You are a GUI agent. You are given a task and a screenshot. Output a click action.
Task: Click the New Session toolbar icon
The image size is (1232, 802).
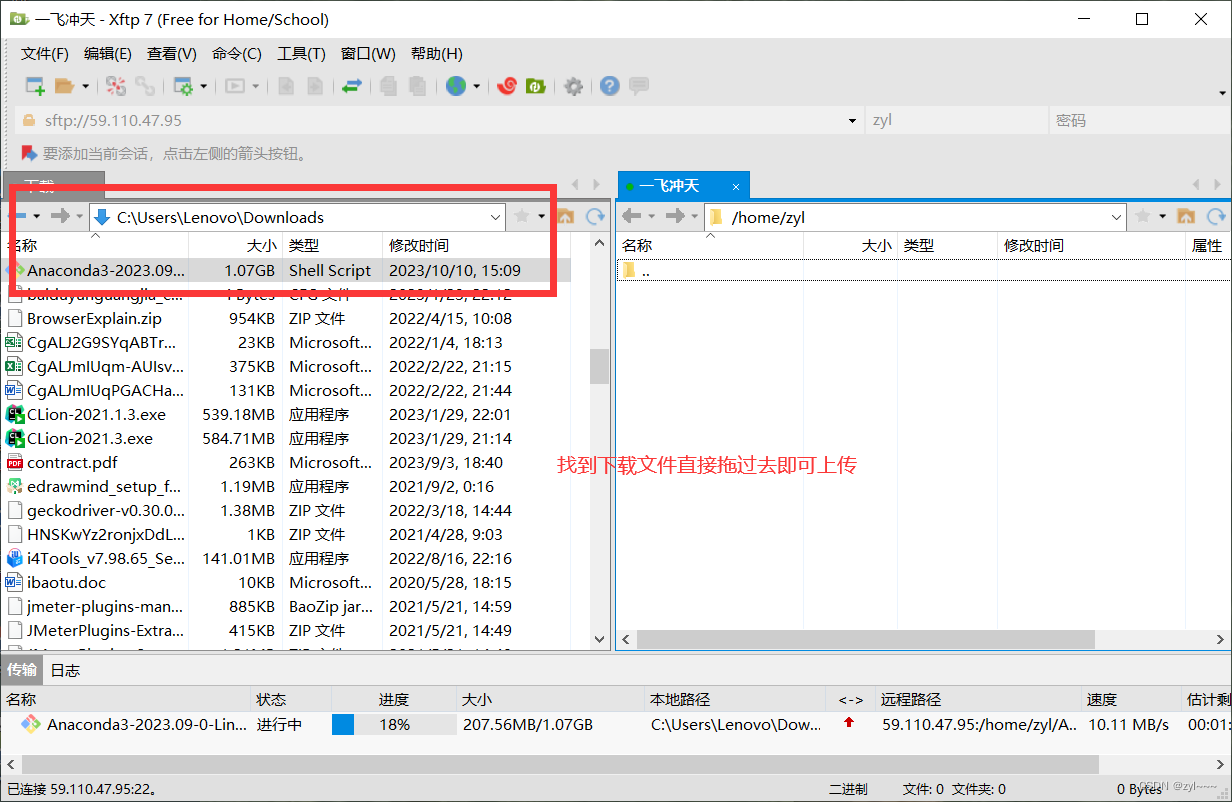pos(35,86)
